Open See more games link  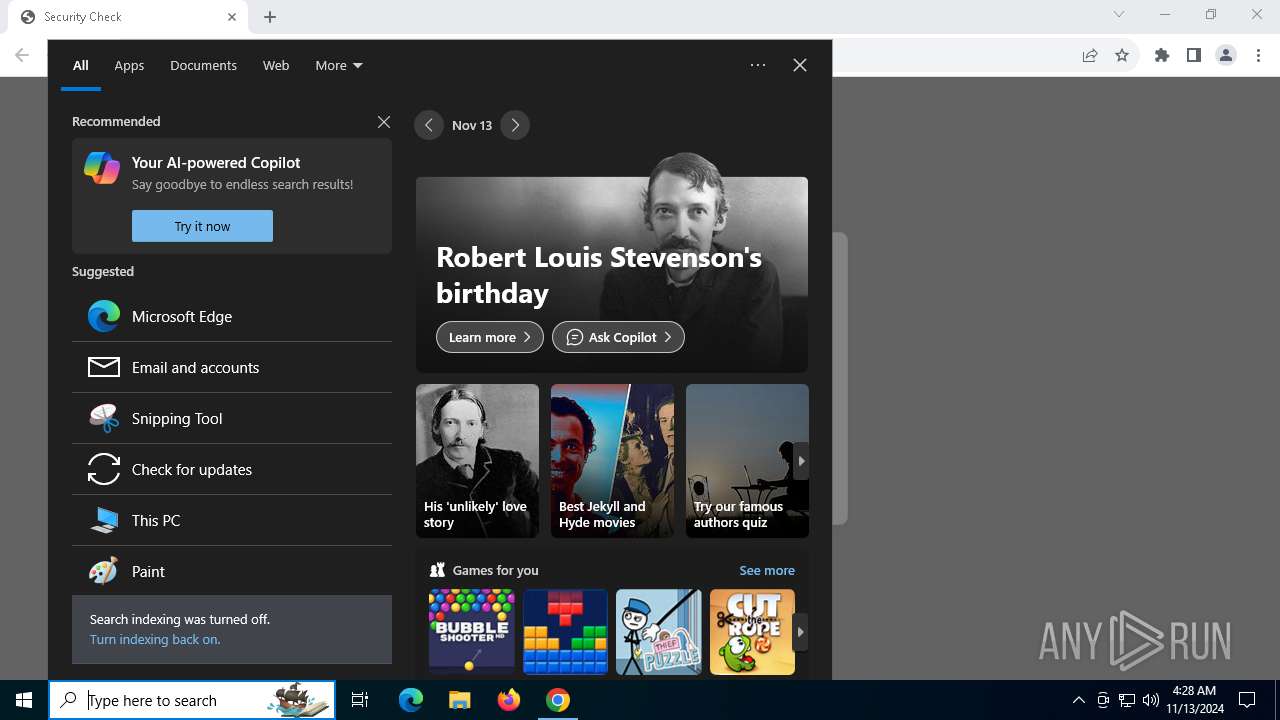pos(767,570)
